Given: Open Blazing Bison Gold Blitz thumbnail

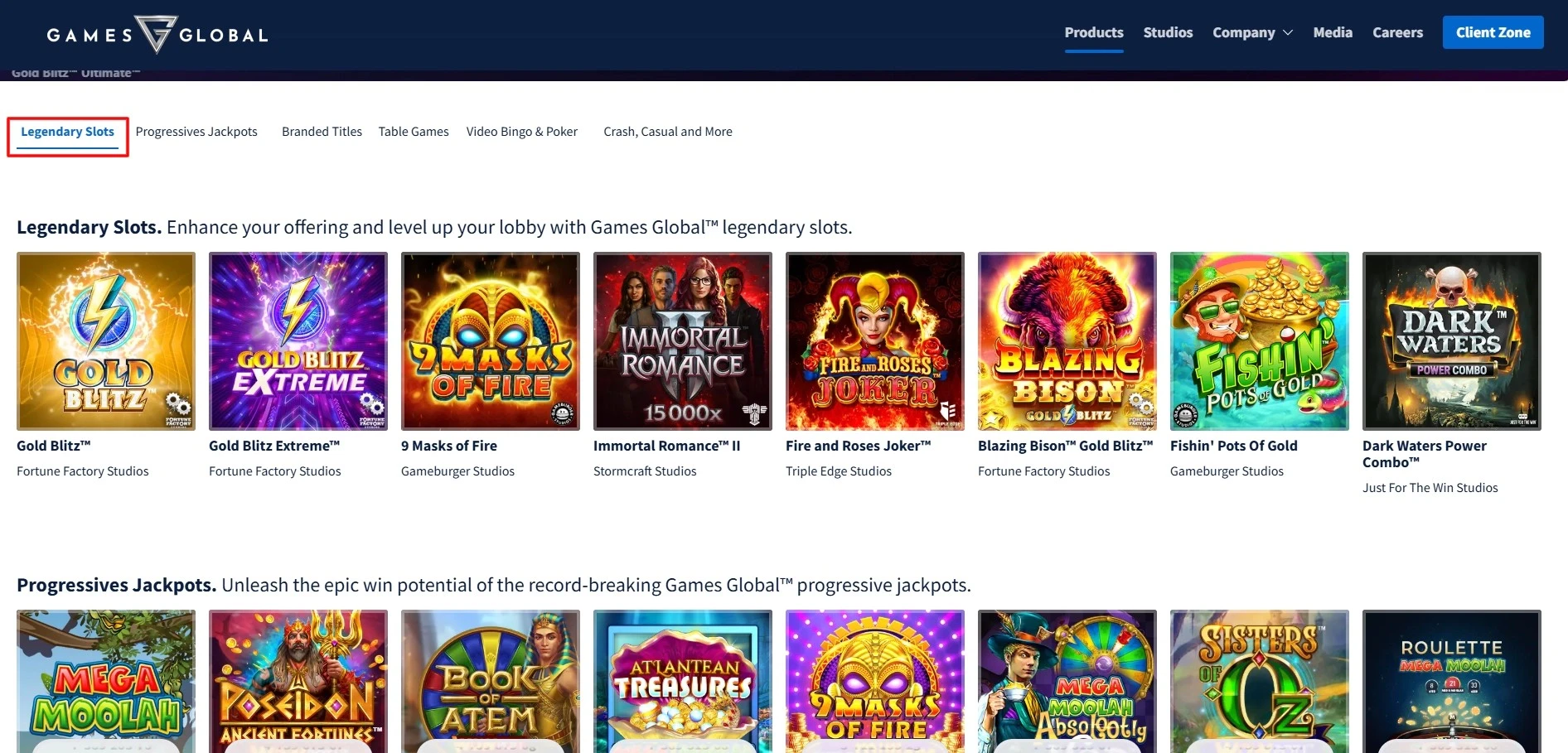Looking at the screenshot, I should pyautogui.click(x=1067, y=341).
